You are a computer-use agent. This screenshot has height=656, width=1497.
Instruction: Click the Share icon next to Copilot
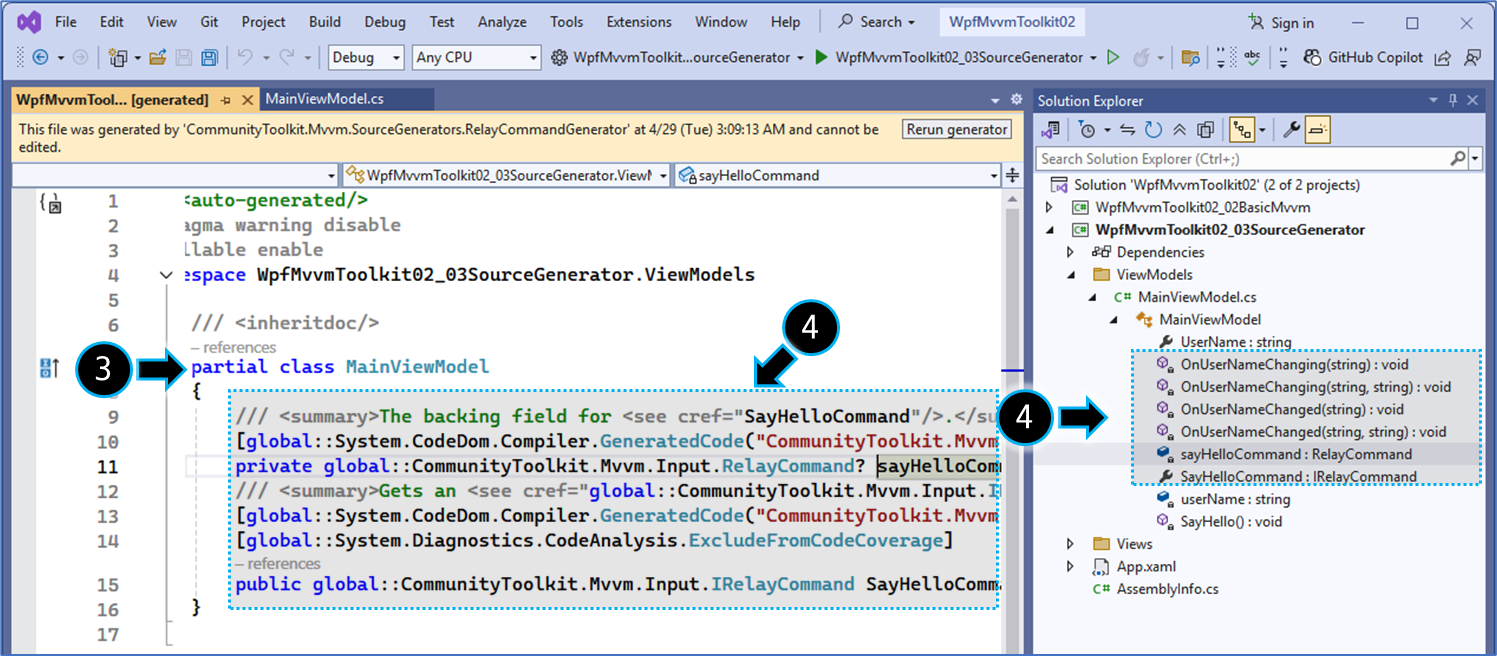(x=1442, y=58)
